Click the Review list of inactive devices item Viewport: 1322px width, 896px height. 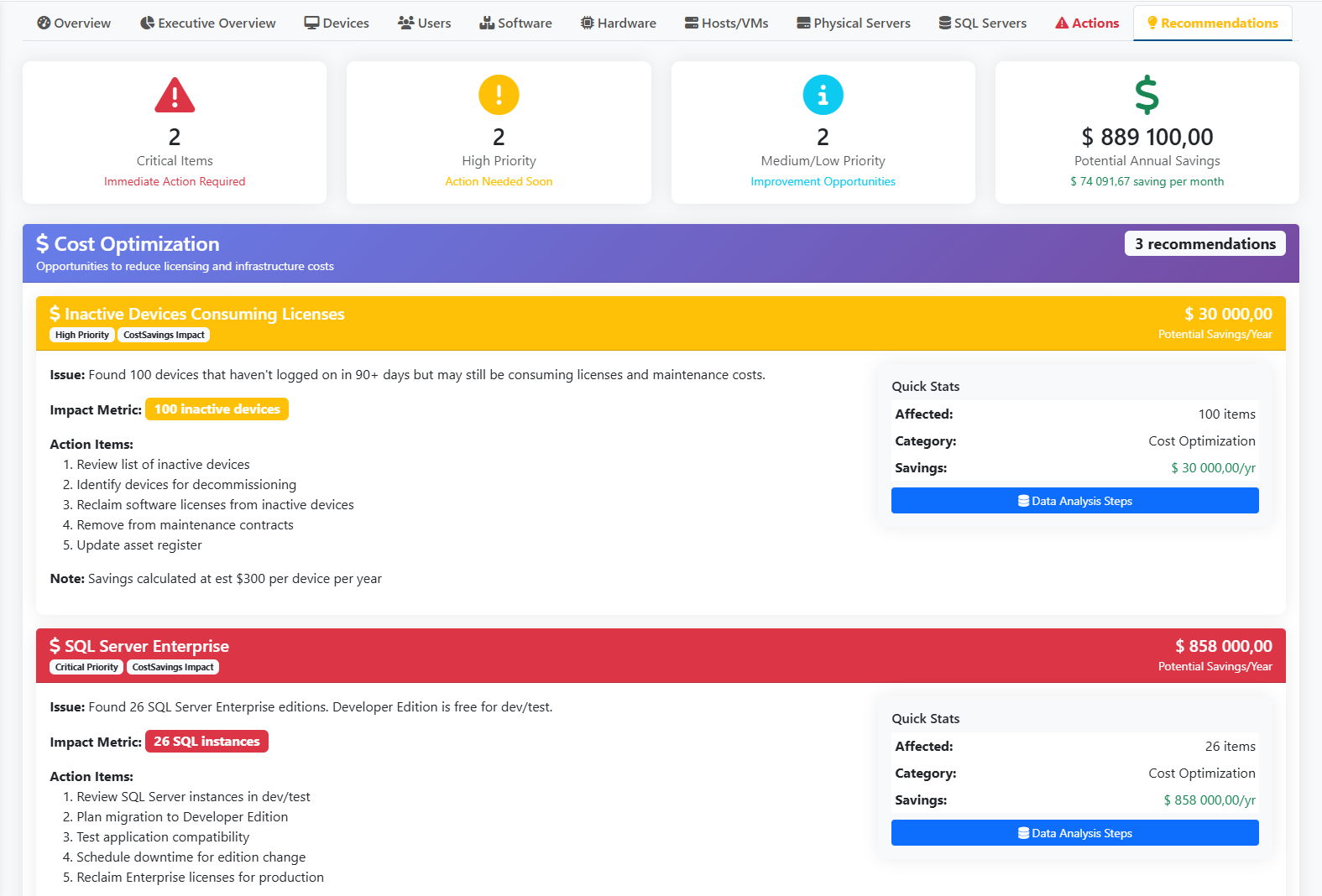(163, 465)
